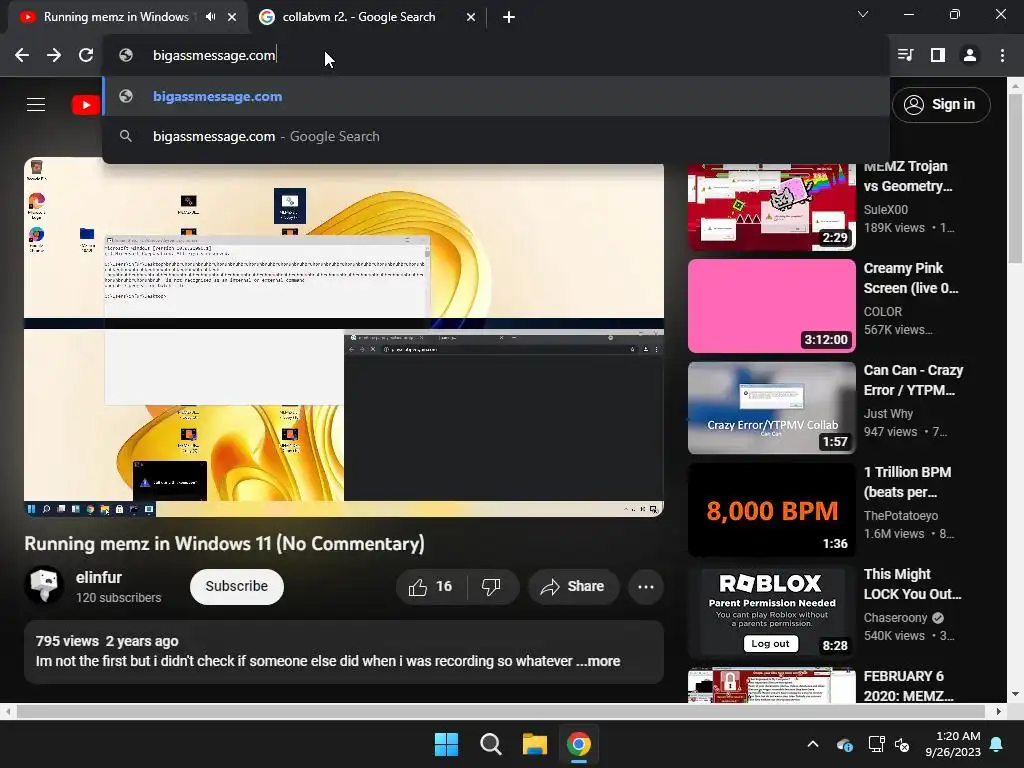
Task: Subscribe to the elinfur channel
Action: click(x=236, y=586)
